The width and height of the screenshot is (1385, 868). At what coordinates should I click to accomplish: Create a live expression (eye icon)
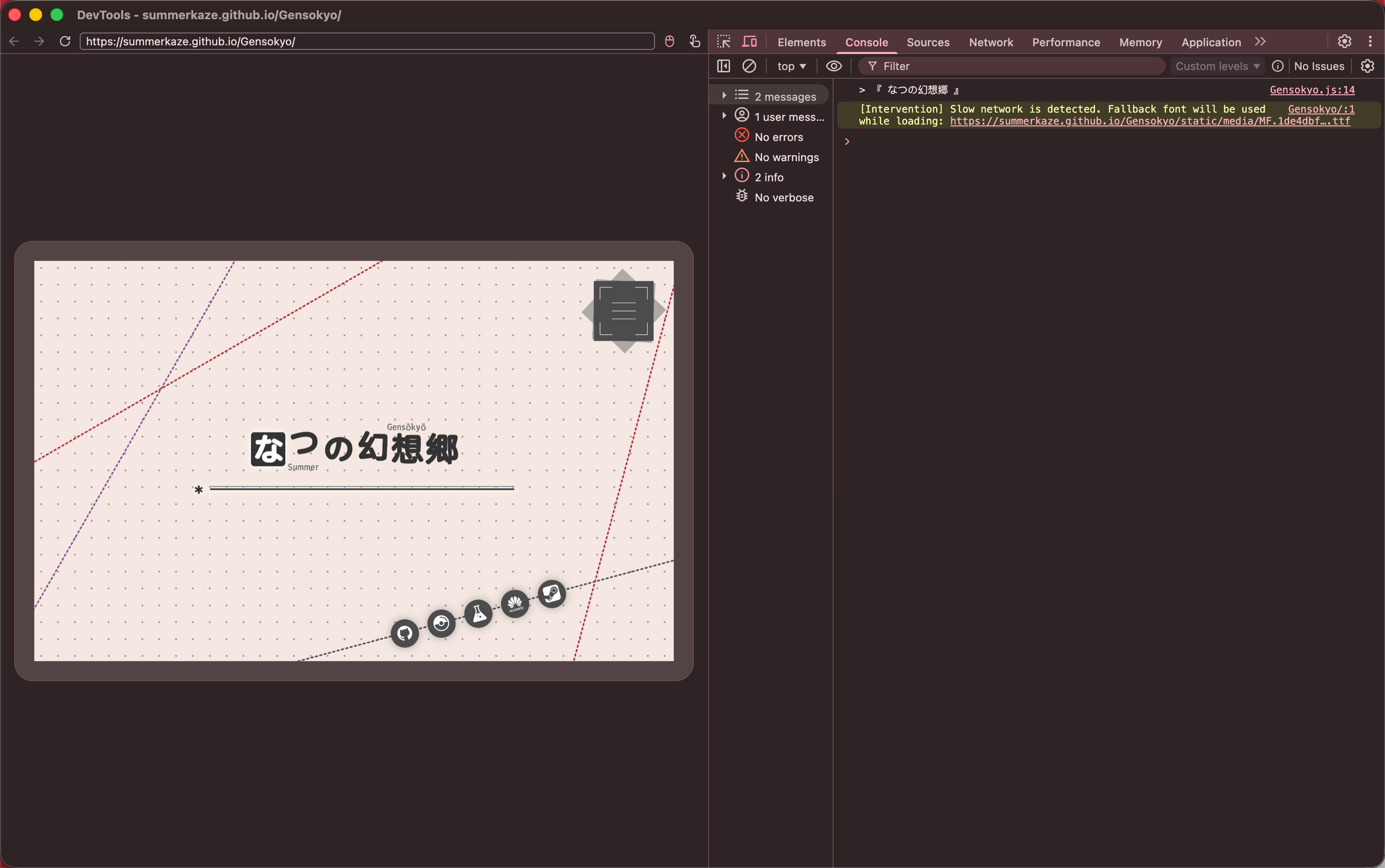point(834,66)
